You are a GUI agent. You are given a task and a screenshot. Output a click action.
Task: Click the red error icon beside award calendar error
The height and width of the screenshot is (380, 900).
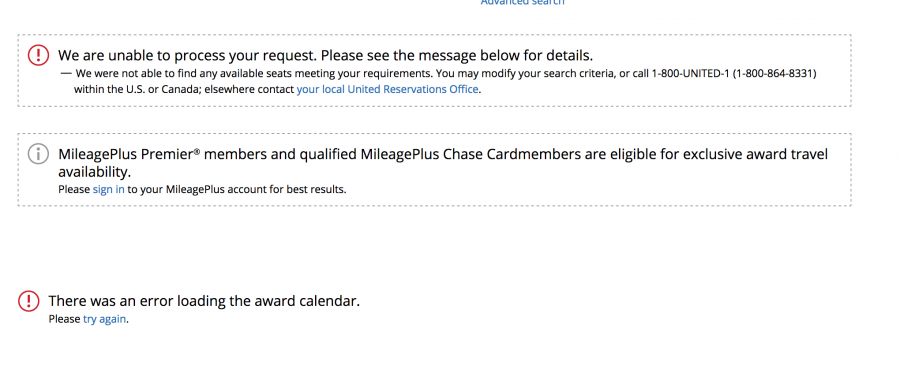click(29, 301)
